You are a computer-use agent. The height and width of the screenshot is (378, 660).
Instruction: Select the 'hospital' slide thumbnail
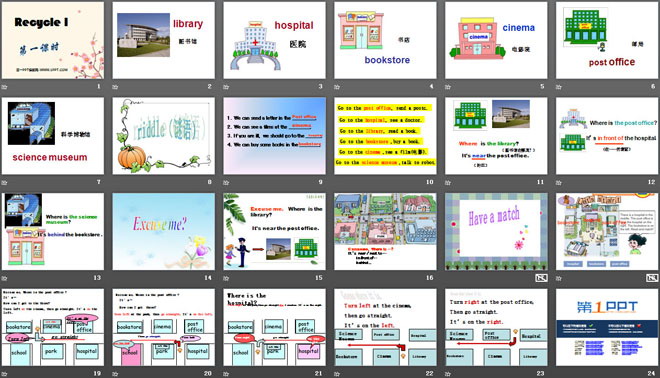click(274, 40)
